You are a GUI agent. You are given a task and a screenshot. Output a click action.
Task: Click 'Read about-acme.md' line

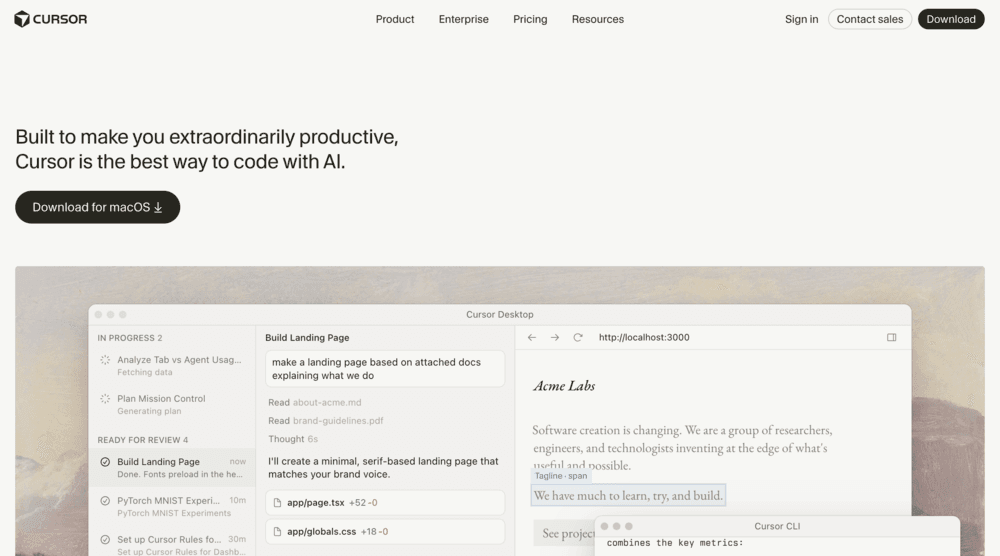[x=315, y=402]
